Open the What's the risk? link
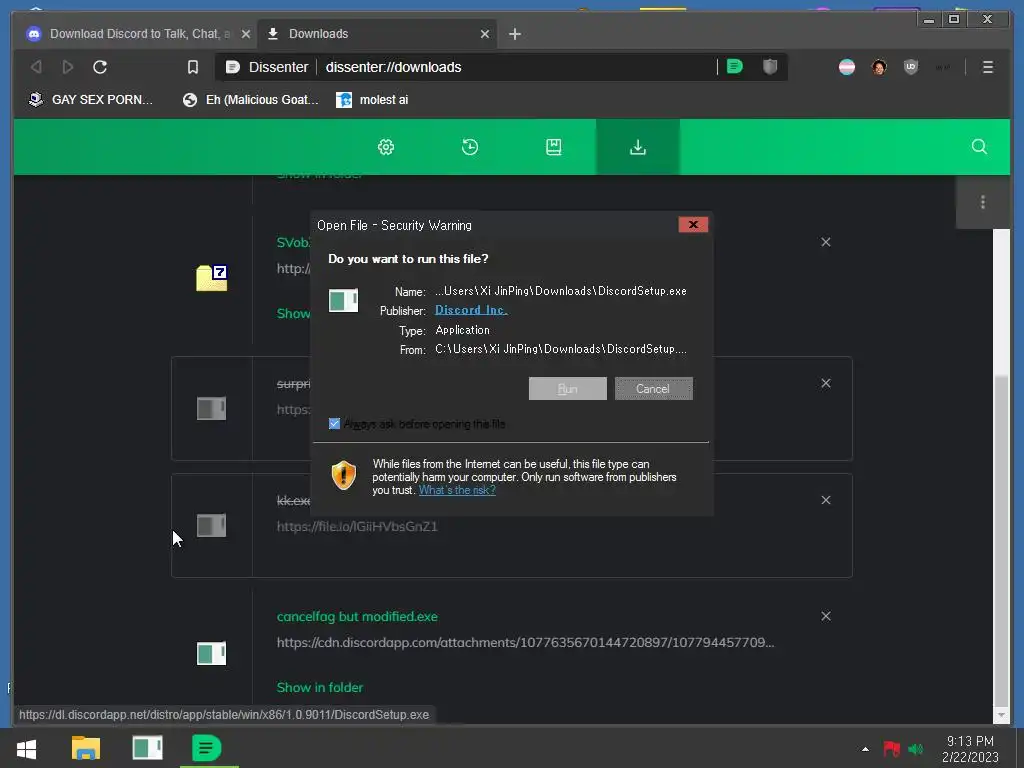 pos(457,490)
